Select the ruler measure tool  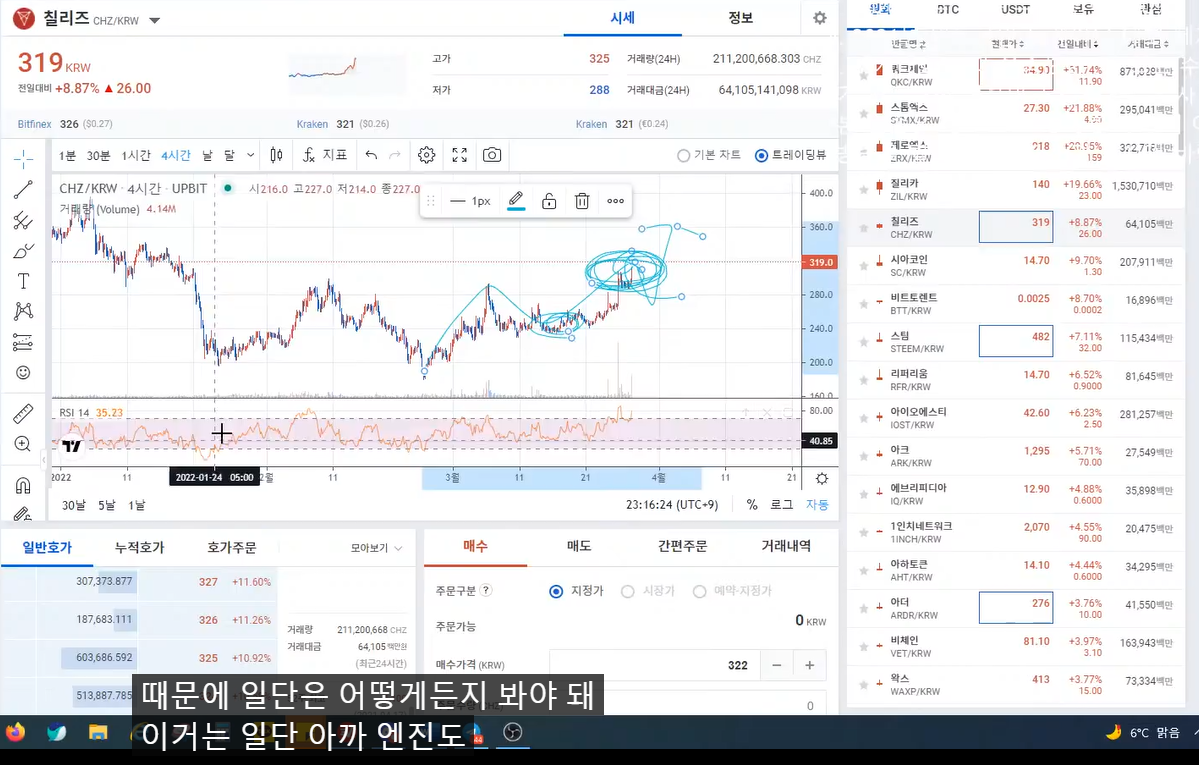click(23, 414)
